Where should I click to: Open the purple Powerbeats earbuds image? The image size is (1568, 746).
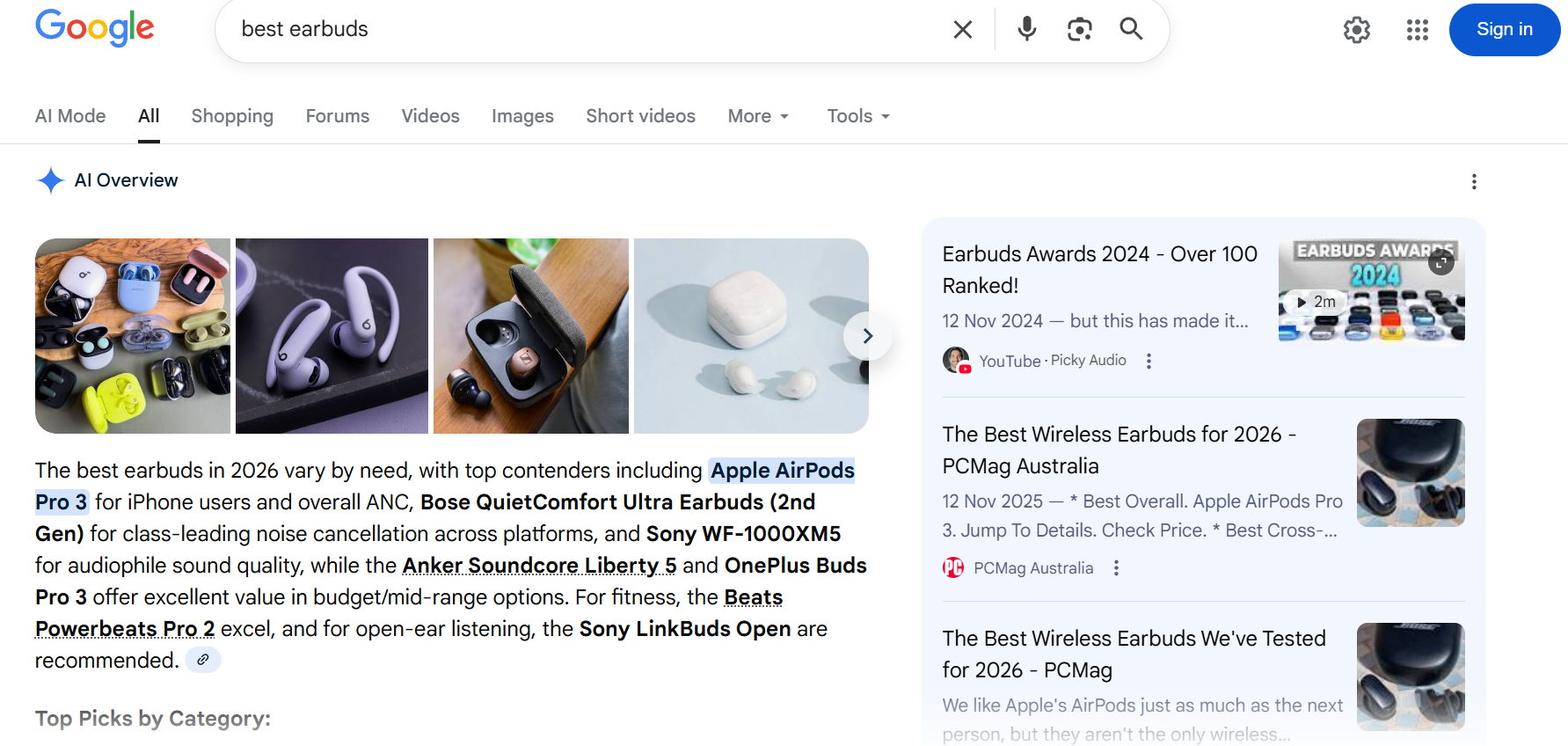coord(332,336)
